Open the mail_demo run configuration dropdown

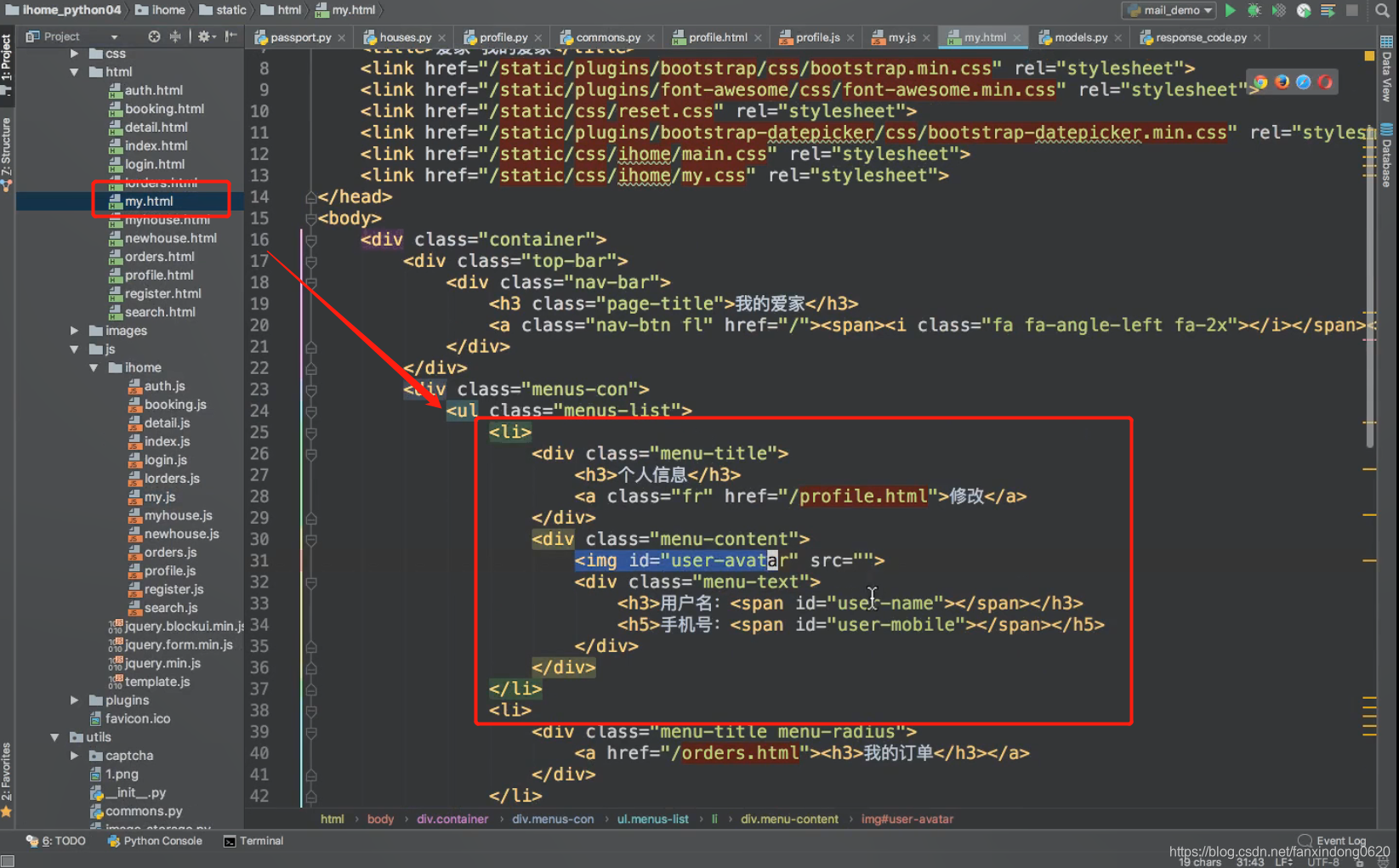pyautogui.click(x=1169, y=10)
